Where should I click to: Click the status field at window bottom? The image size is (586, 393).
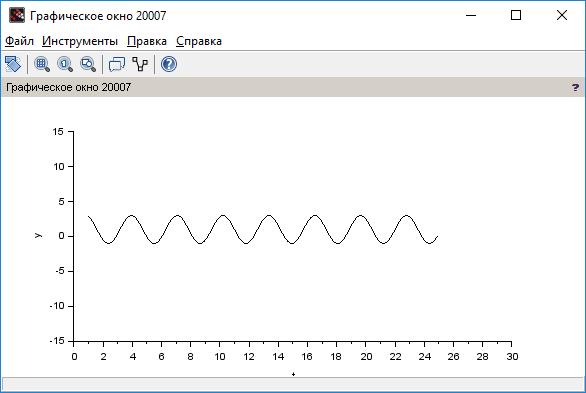click(293, 384)
